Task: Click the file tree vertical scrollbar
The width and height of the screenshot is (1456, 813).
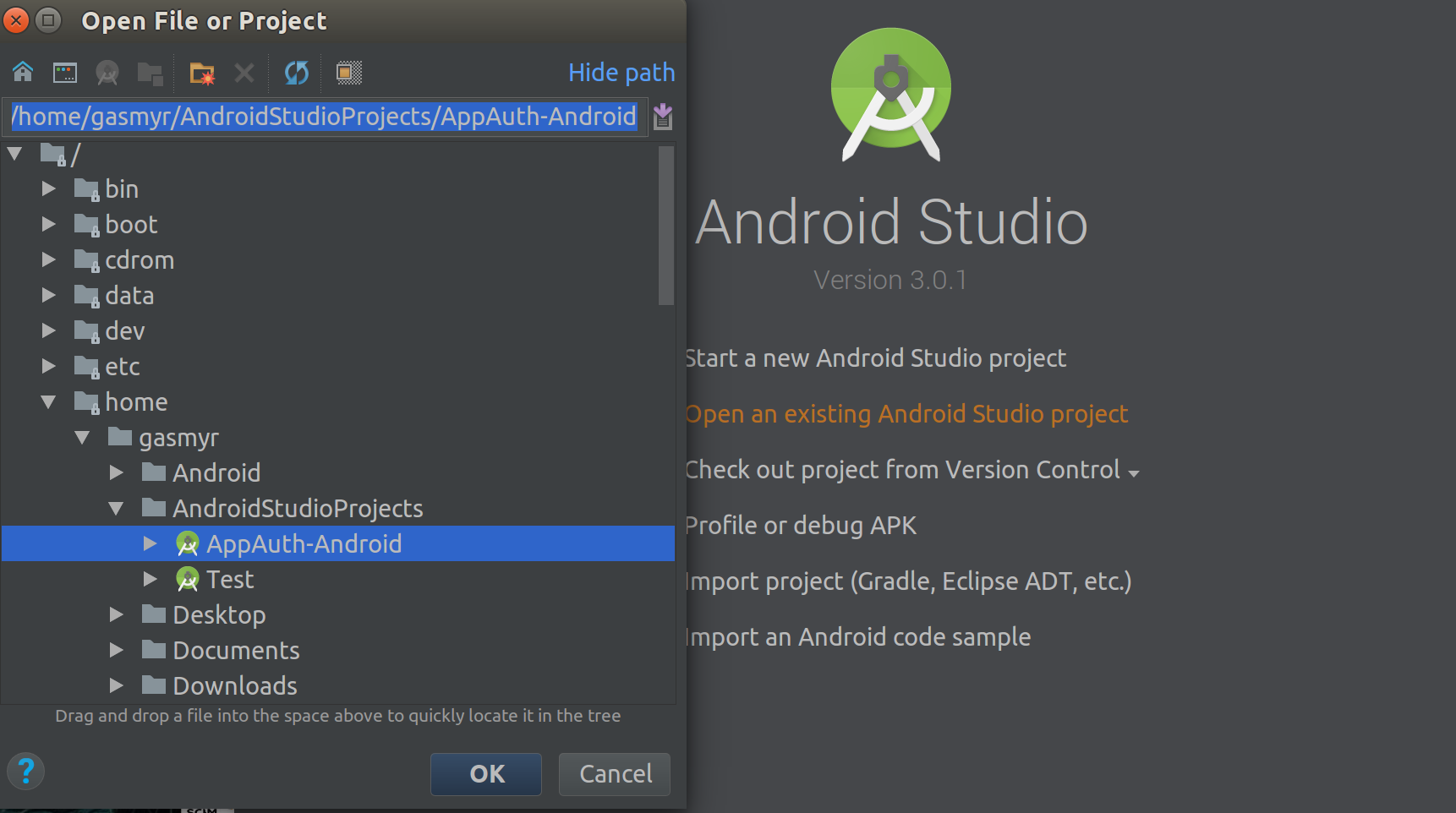Action: 666,225
